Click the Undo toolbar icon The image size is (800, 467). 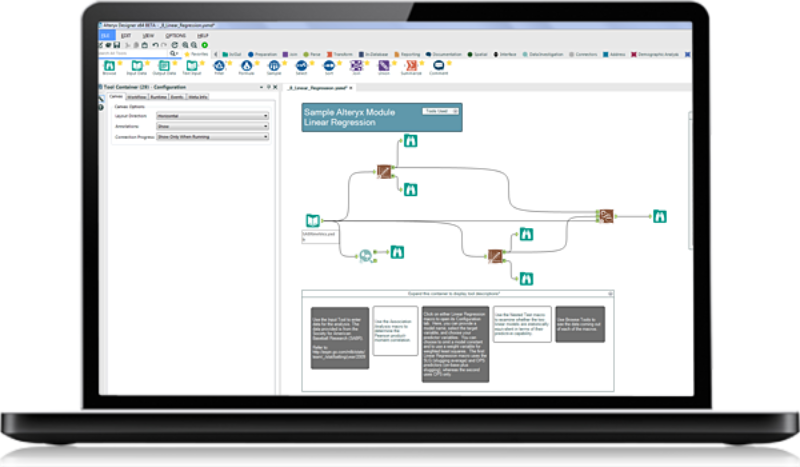tap(155, 45)
